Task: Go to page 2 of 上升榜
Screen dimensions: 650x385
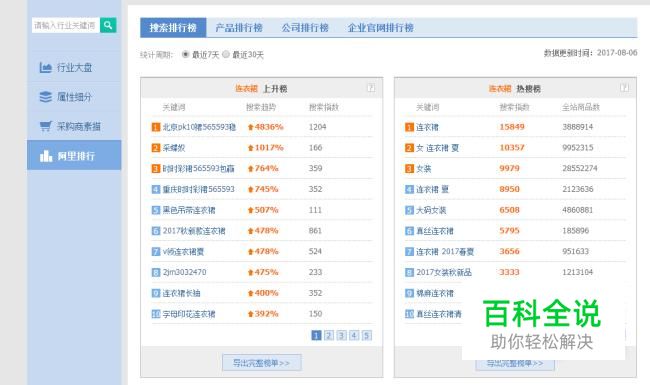Action: coord(329,335)
